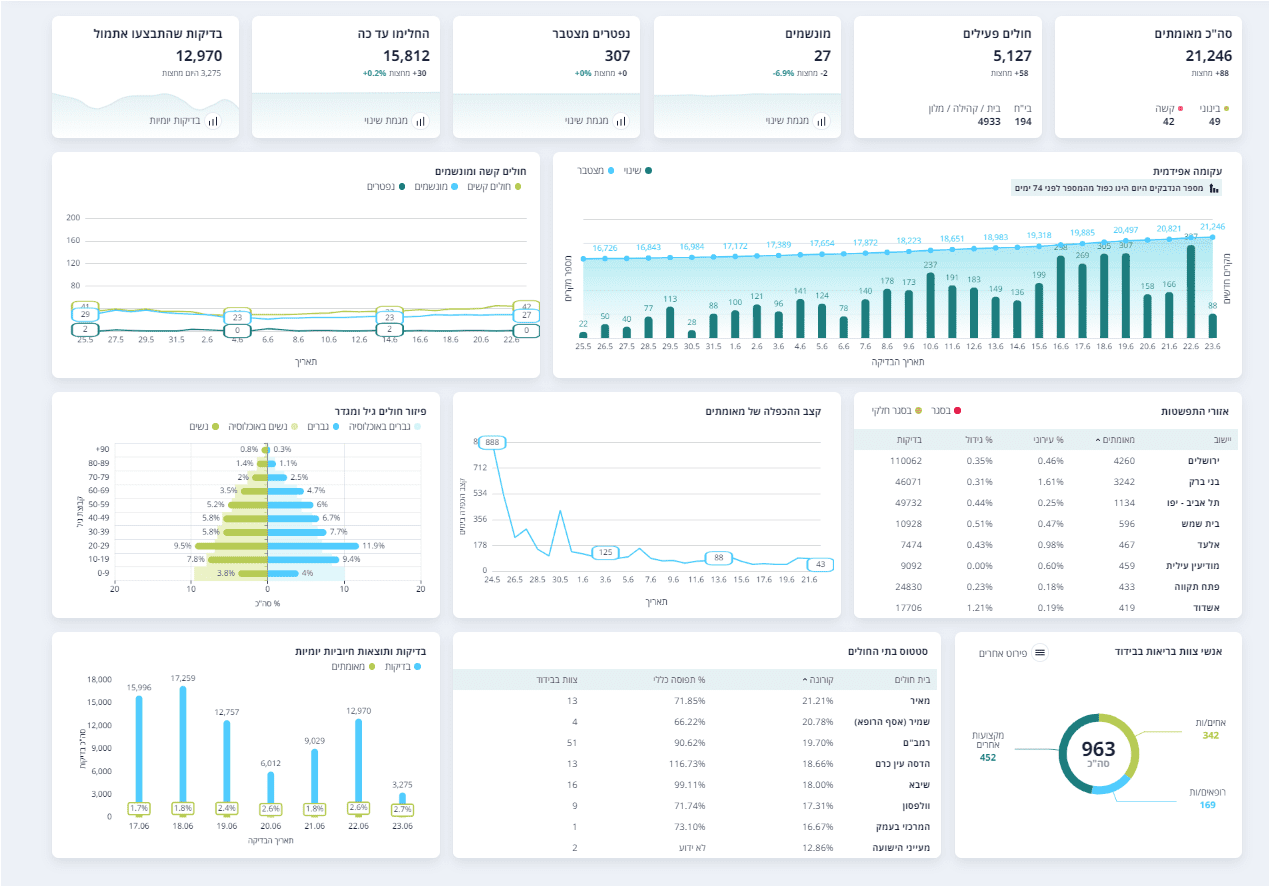Click the פירוט אחרים link
Image resolution: width=1270 pixels, height=887 pixels.
(x=1003, y=652)
